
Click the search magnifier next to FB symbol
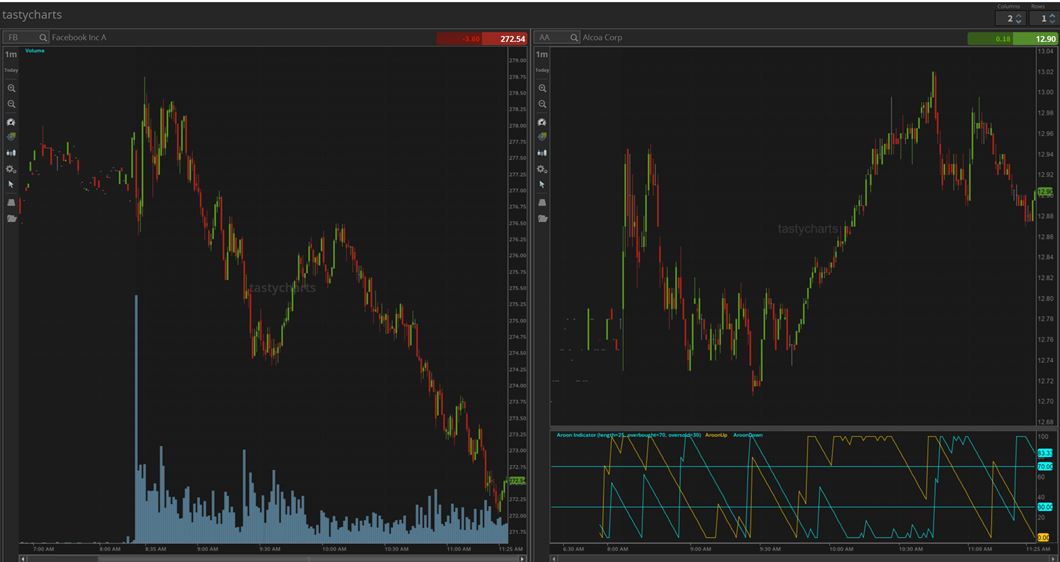coord(43,38)
